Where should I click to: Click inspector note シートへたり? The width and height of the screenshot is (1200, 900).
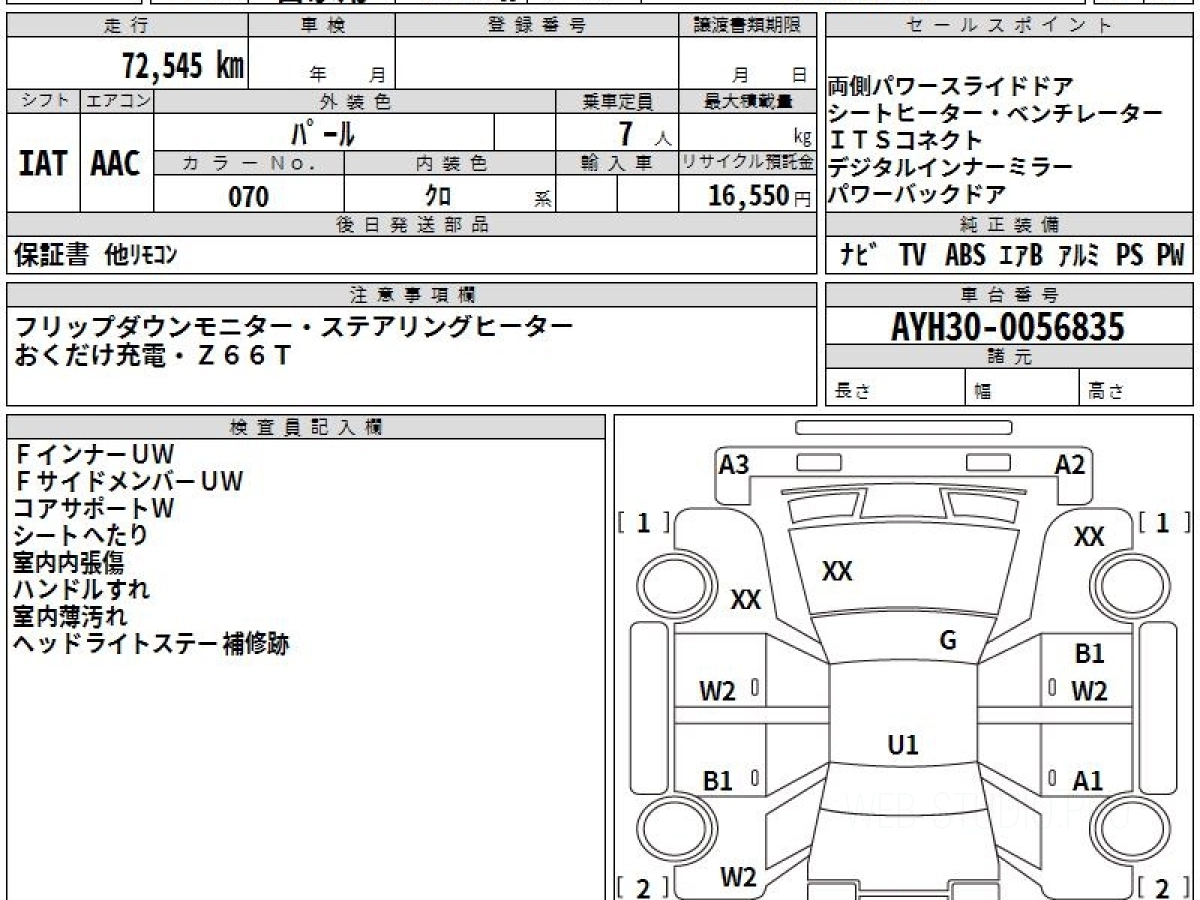tap(81, 535)
